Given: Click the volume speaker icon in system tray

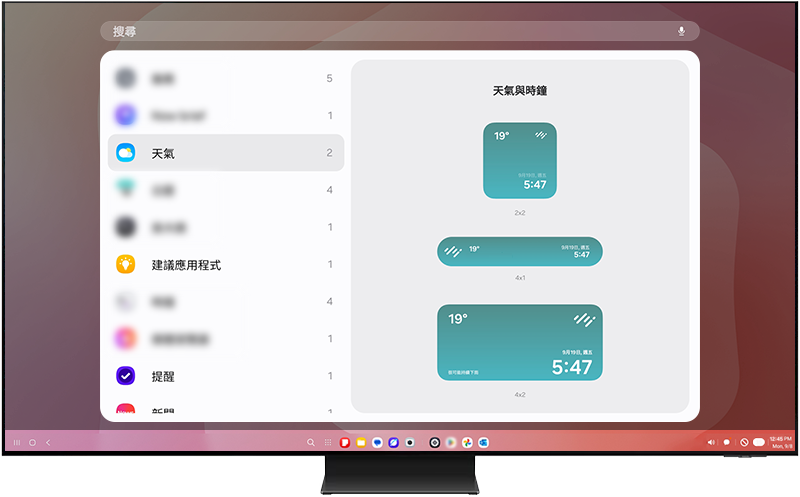Looking at the screenshot, I should pos(711,442).
